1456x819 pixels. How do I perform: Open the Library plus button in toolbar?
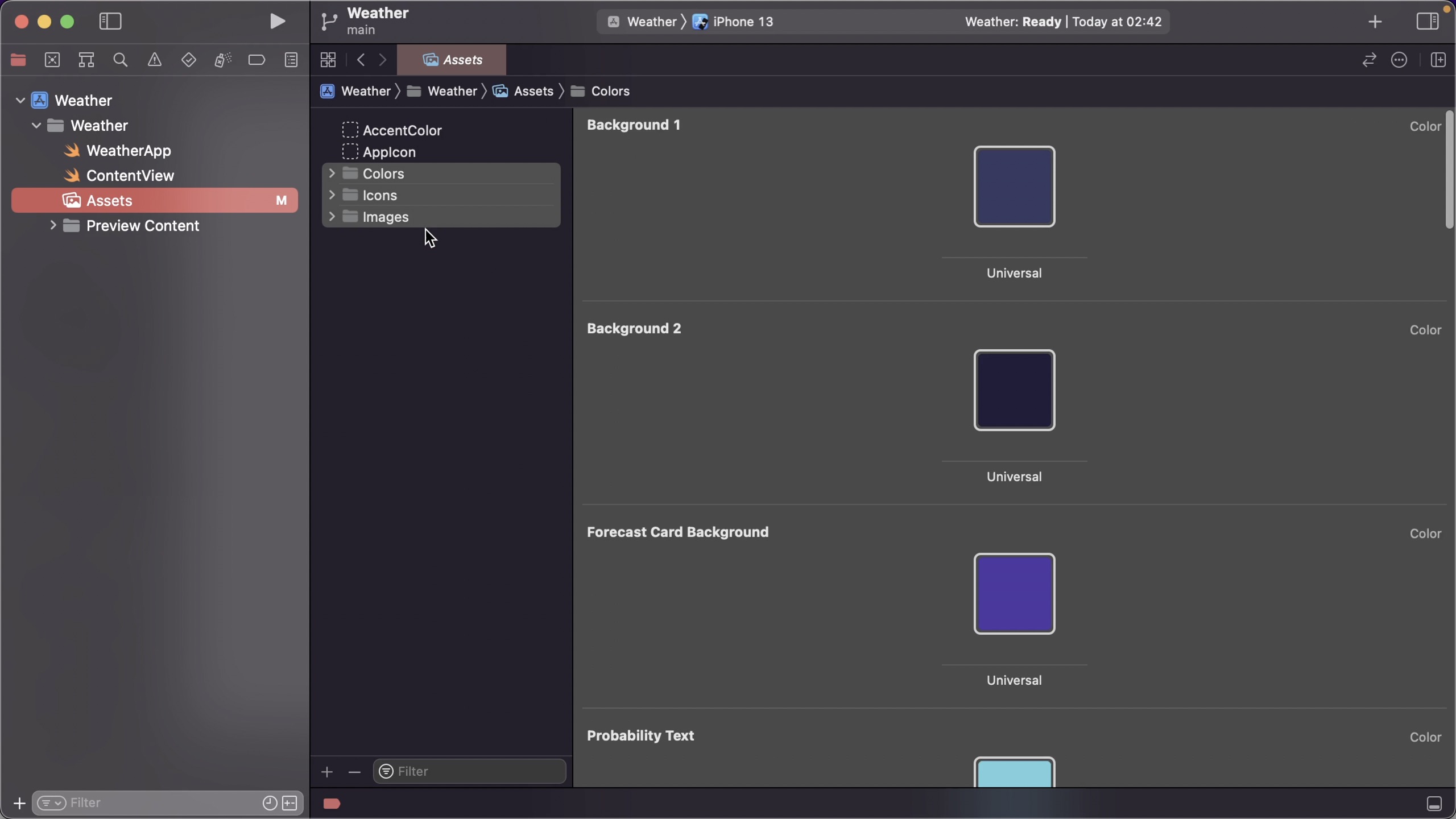click(x=1375, y=22)
